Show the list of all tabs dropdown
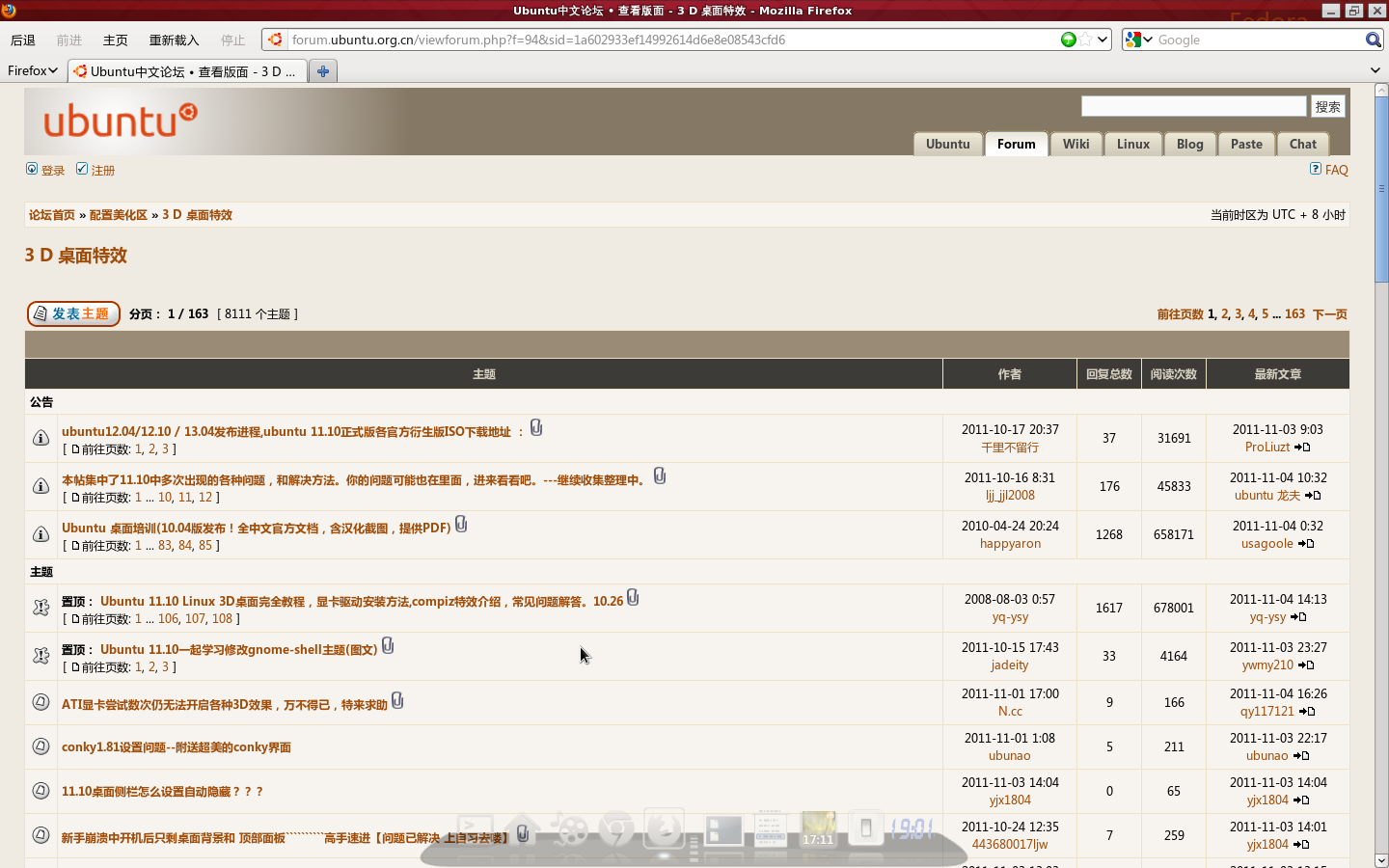 pyautogui.click(x=1375, y=70)
